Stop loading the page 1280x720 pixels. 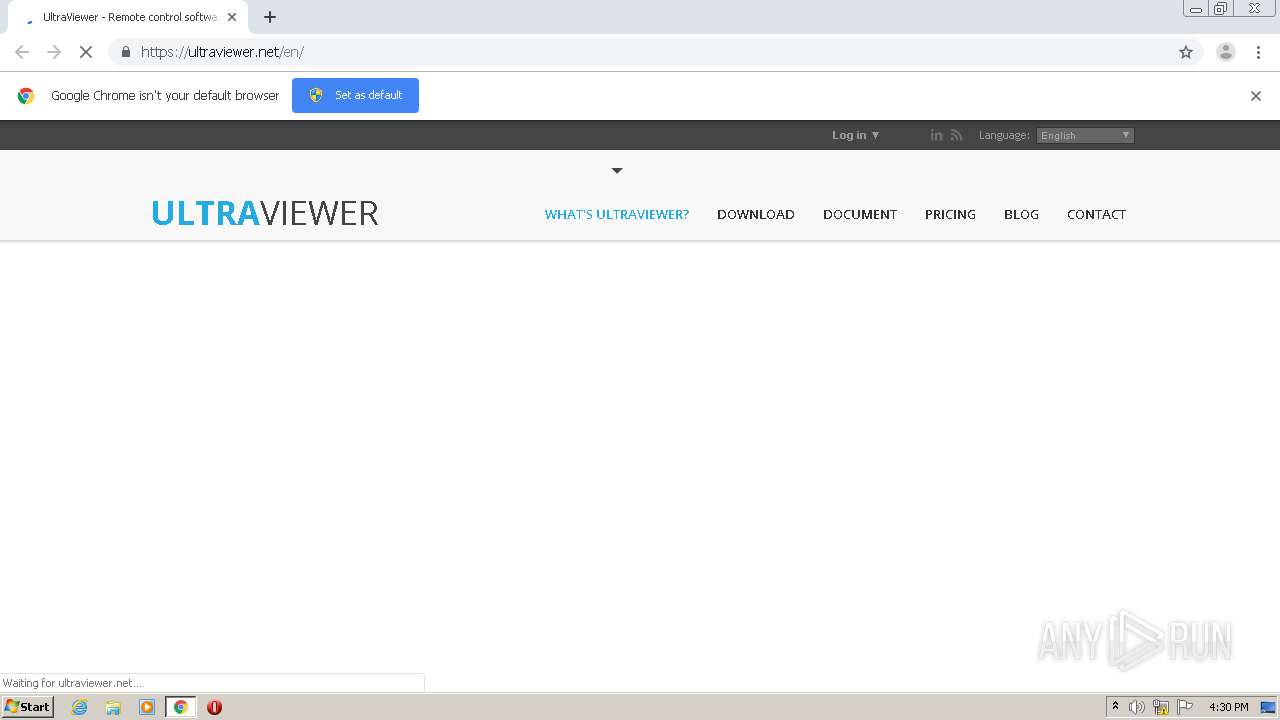(86, 52)
